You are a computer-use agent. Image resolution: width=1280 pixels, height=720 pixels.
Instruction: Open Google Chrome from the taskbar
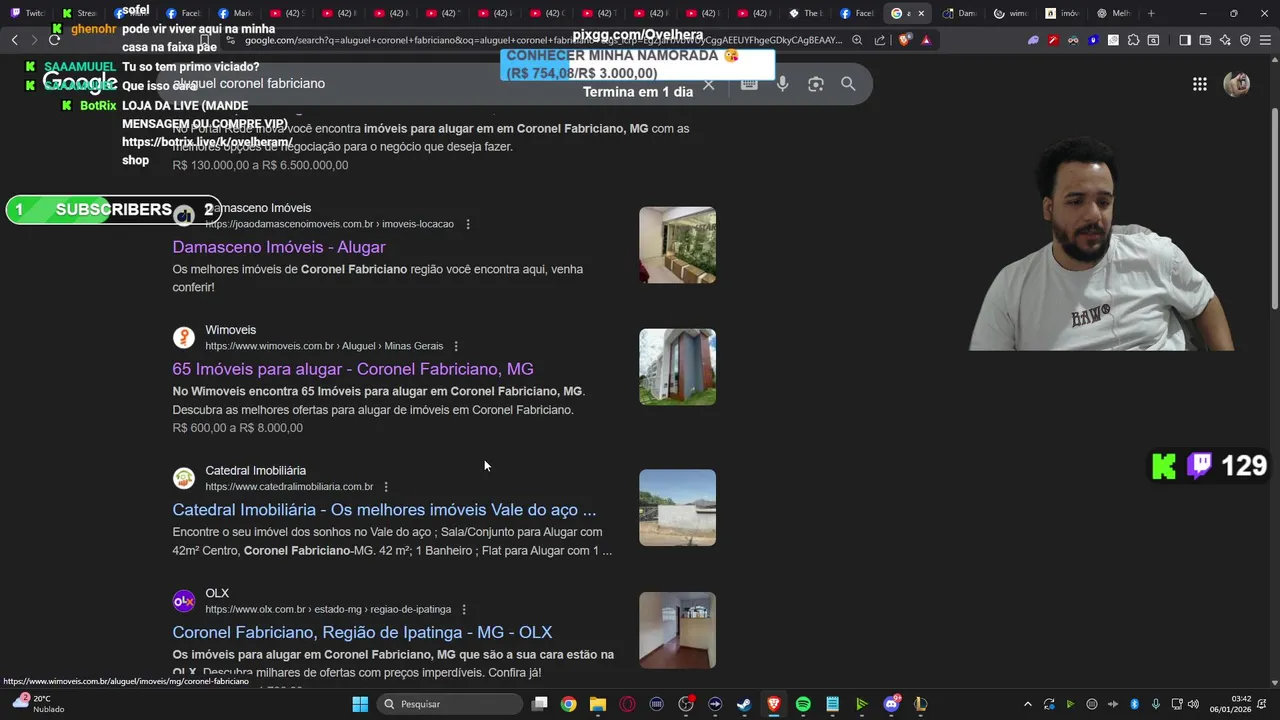tap(568, 704)
